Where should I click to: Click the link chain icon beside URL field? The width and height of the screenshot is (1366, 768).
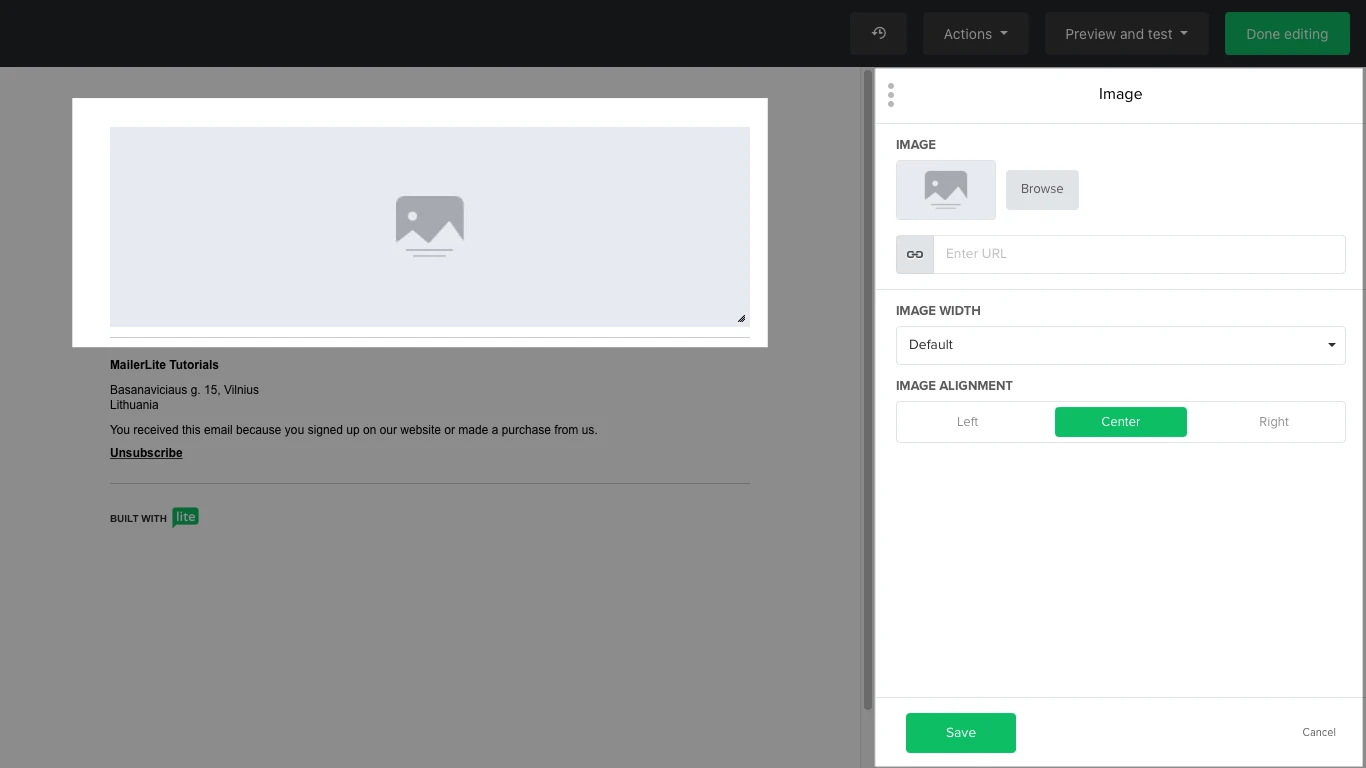[x=915, y=254]
